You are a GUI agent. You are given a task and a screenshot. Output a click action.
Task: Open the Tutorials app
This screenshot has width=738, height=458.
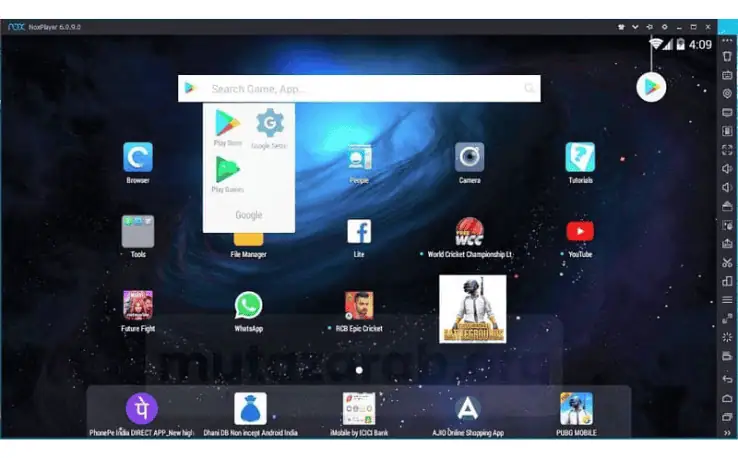coord(580,157)
